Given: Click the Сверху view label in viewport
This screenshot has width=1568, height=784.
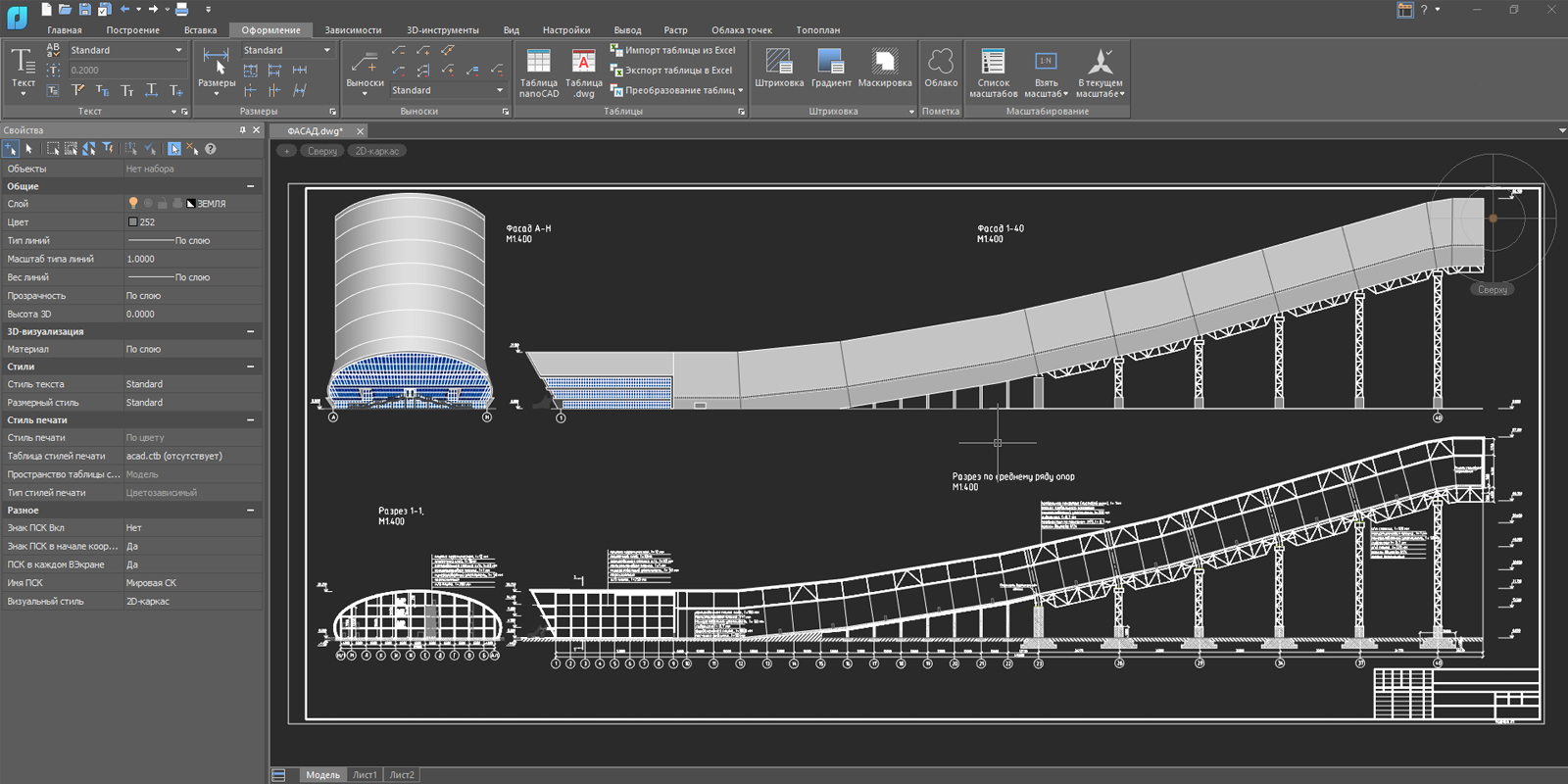Looking at the screenshot, I should 322,151.
